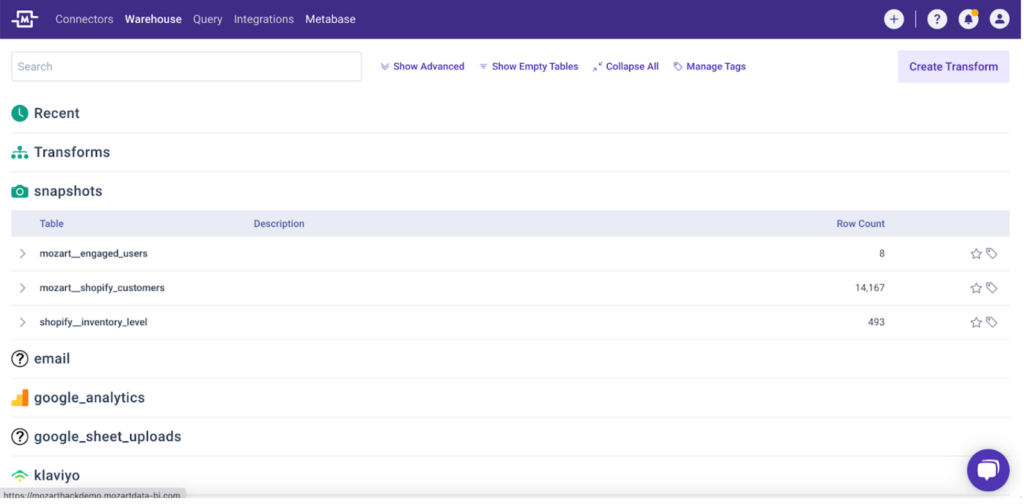Image resolution: width=1024 pixels, height=504 pixels.
Task: Toggle Show Empty Tables
Action: (x=529, y=67)
